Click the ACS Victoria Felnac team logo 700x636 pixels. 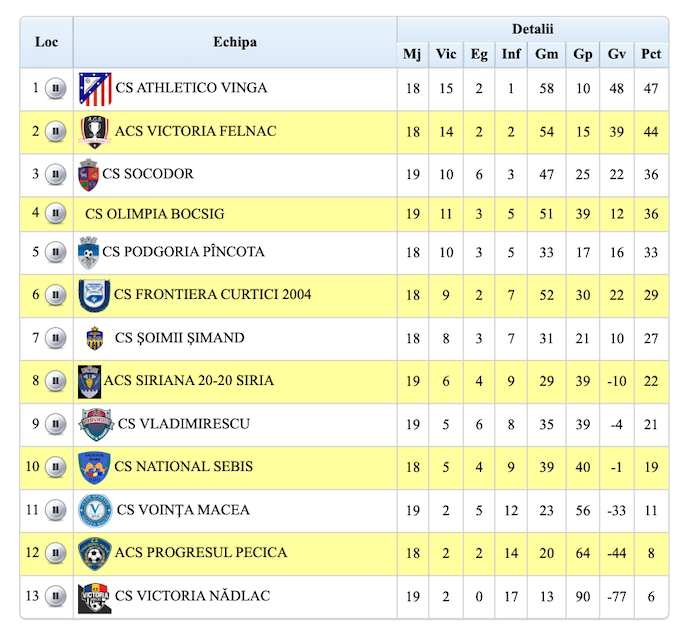pos(94,132)
